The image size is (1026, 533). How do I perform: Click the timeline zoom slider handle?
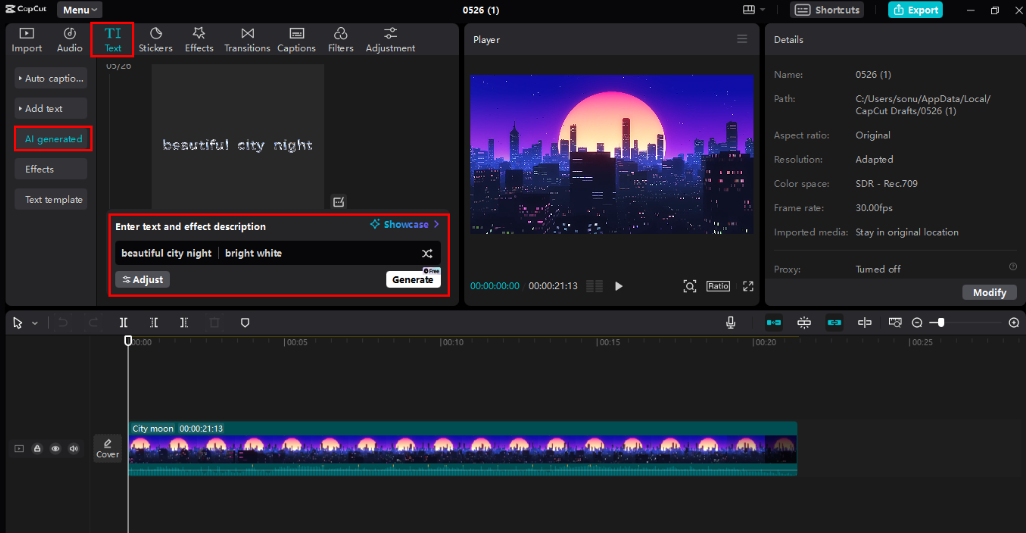pyautogui.click(x=941, y=322)
